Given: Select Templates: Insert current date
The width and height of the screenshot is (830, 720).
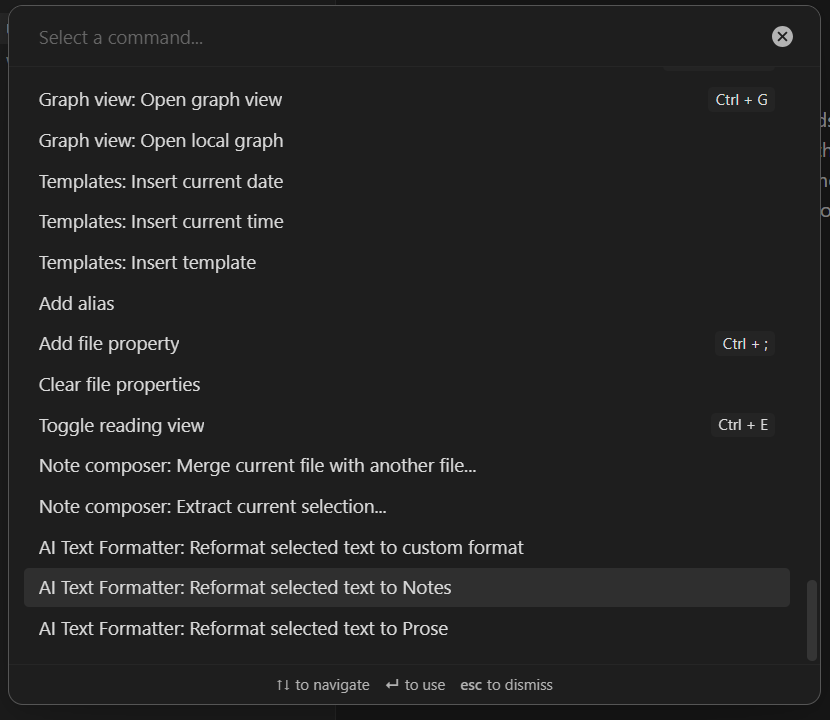Looking at the screenshot, I should click(407, 182).
